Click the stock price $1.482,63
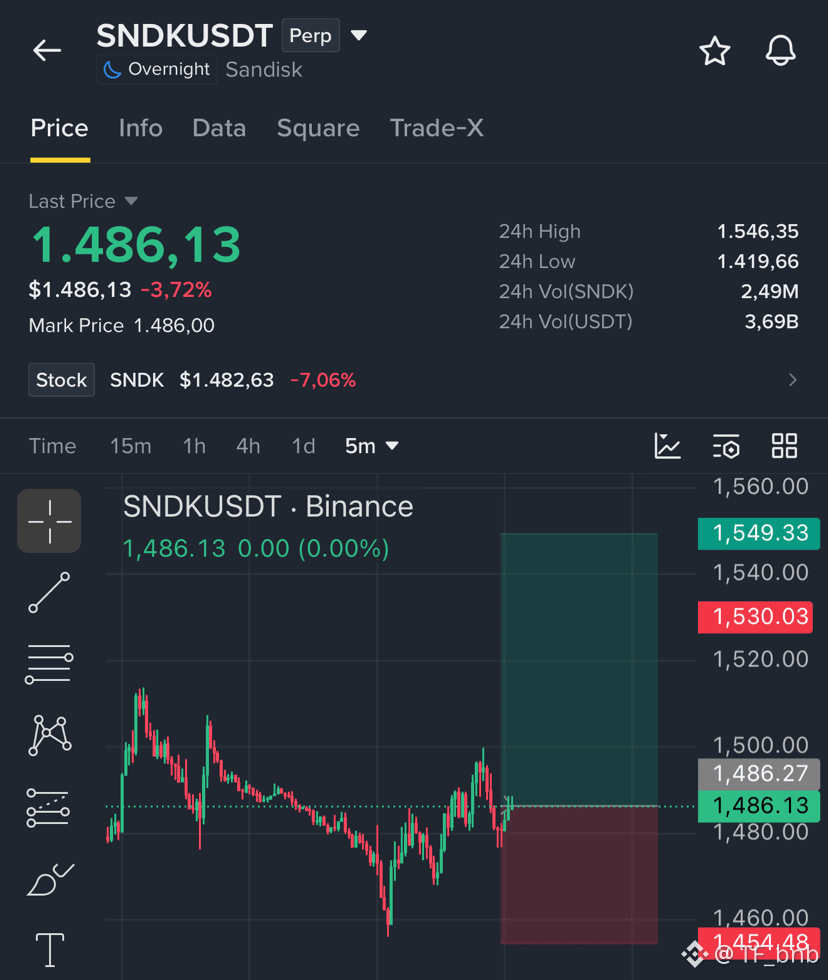The image size is (828, 980). (226, 380)
